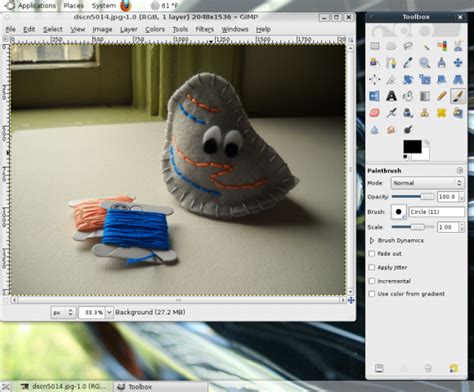
Task: Select the Perspective Clone tool
Action: [458, 113]
